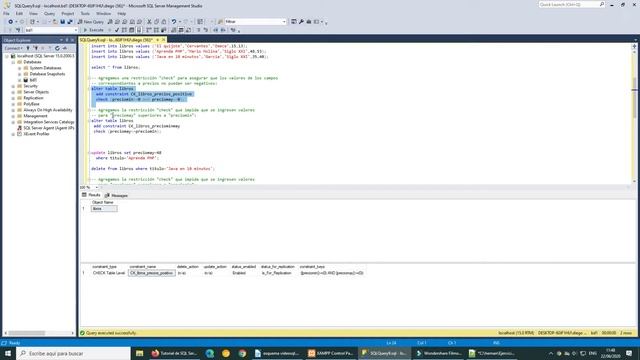
Task: Close the SQLQuery6.sql document tab
Action: [163, 40]
